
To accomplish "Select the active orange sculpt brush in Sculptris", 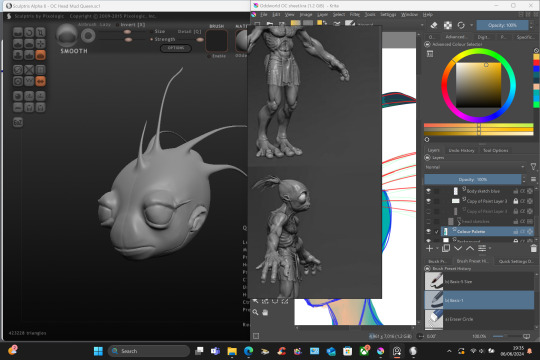I will pyautogui.click(x=40, y=55).
